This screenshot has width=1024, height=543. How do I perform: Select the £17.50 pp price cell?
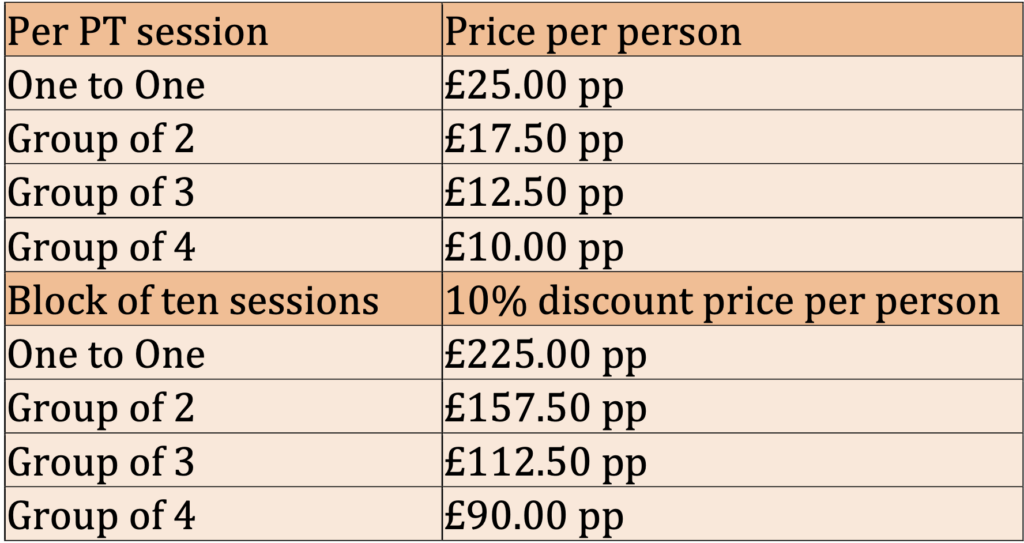tap(733, 137)
